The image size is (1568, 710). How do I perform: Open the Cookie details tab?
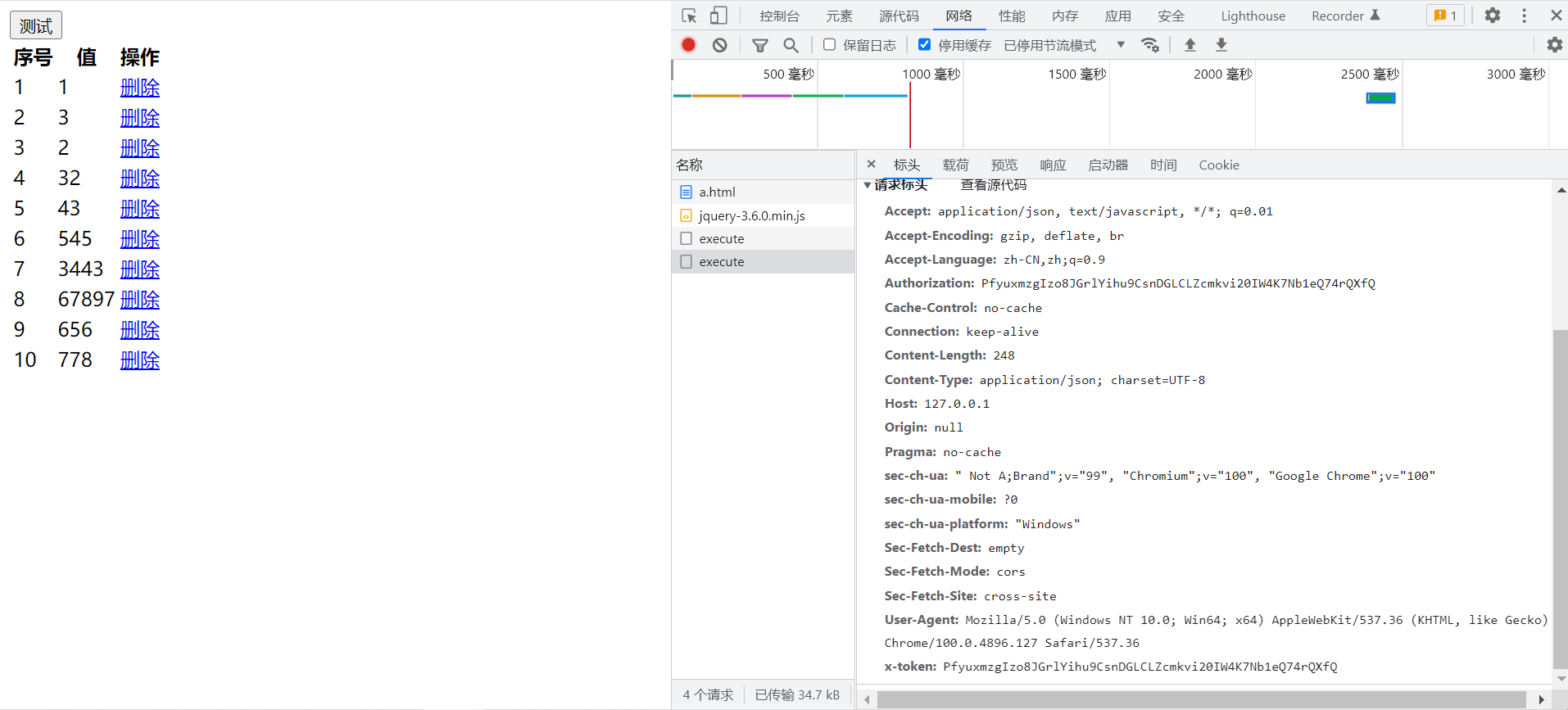point(1219,165)
